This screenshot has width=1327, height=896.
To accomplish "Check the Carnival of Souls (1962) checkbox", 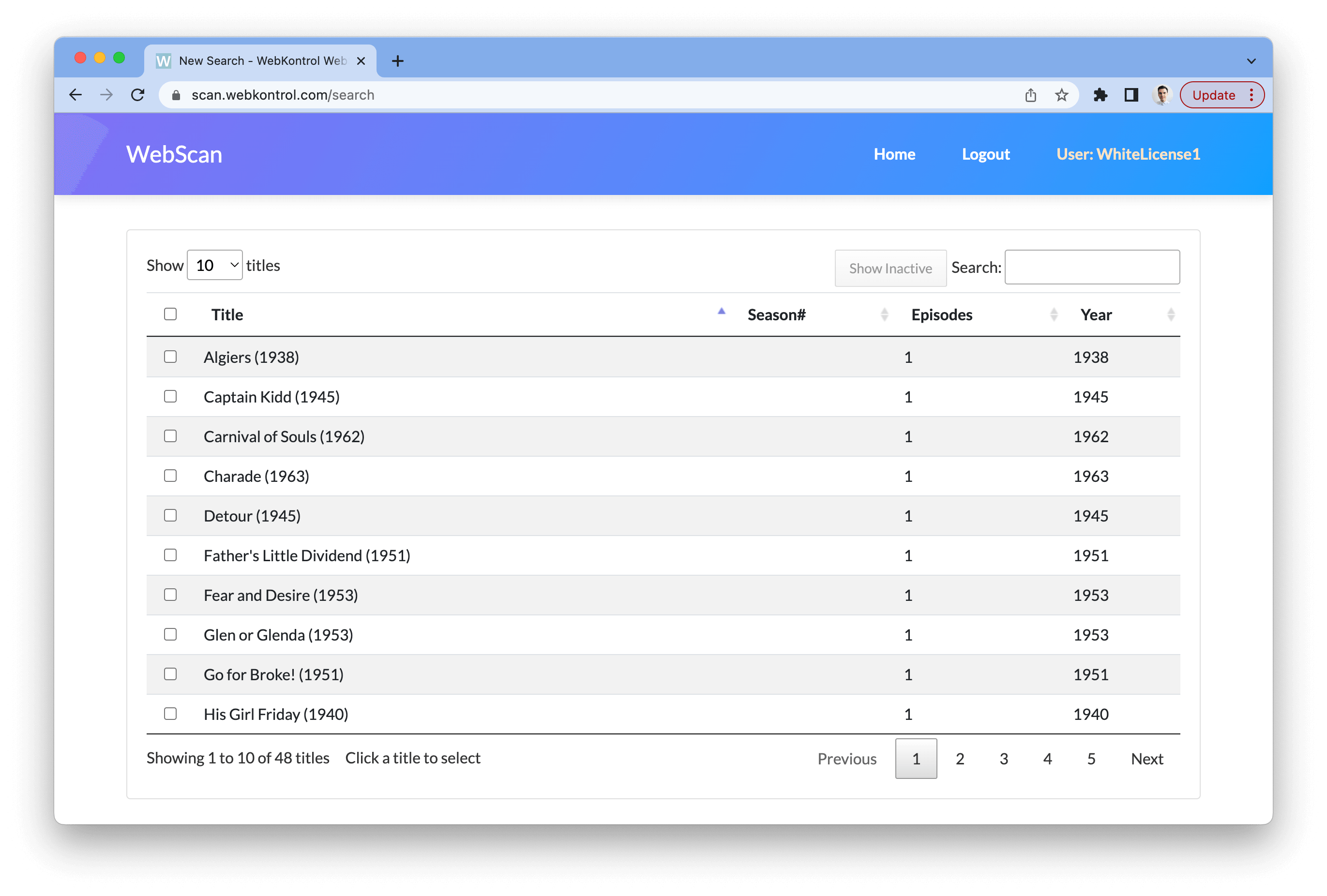I will pyautogui.click(x=170, y=436).
